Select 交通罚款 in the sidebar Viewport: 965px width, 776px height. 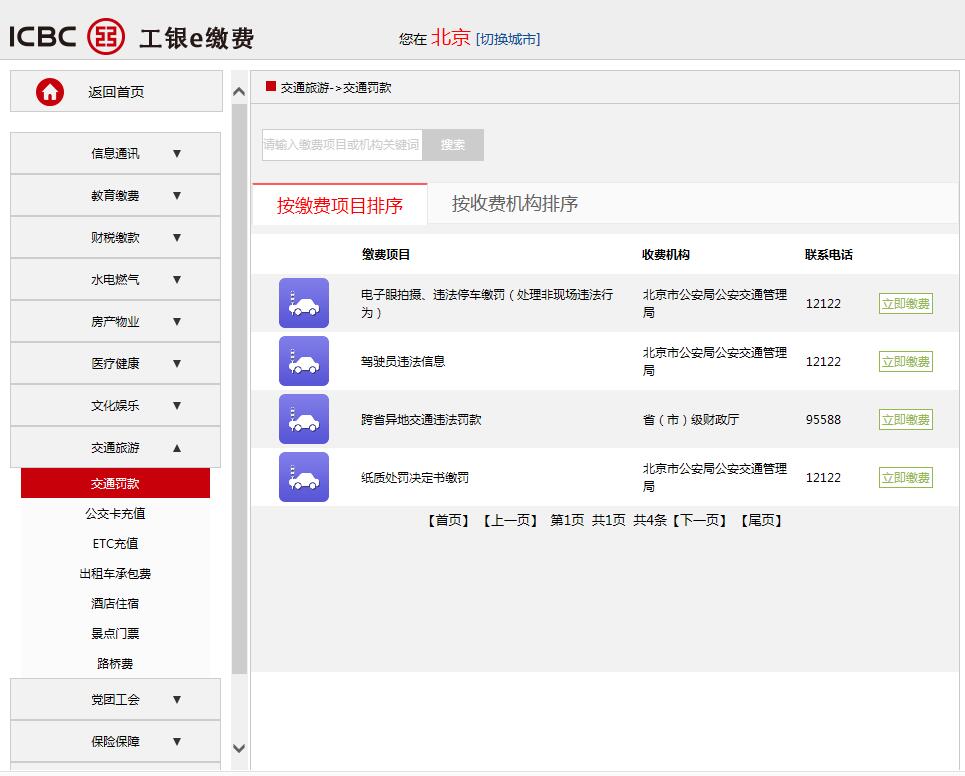coord(116,483)
